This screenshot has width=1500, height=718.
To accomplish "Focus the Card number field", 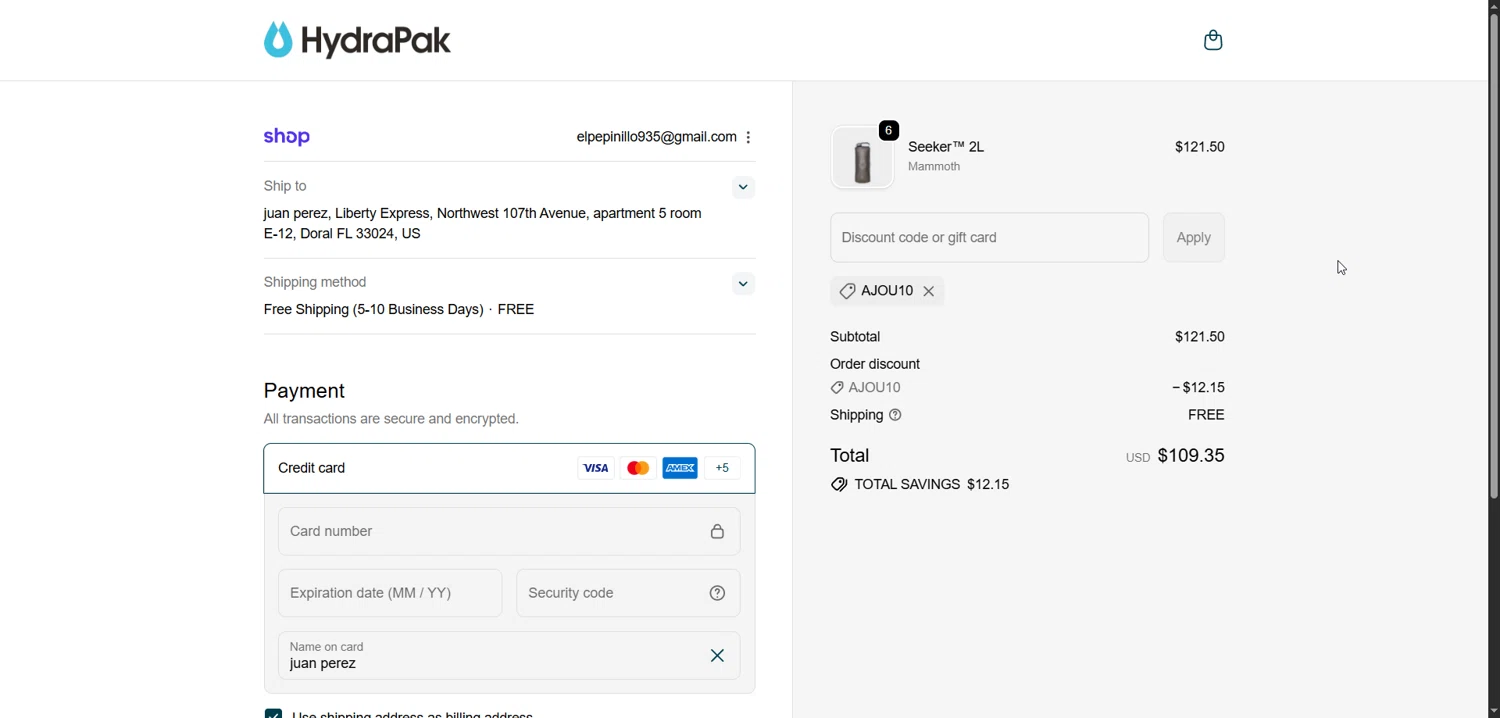I will tap(509, 531).
